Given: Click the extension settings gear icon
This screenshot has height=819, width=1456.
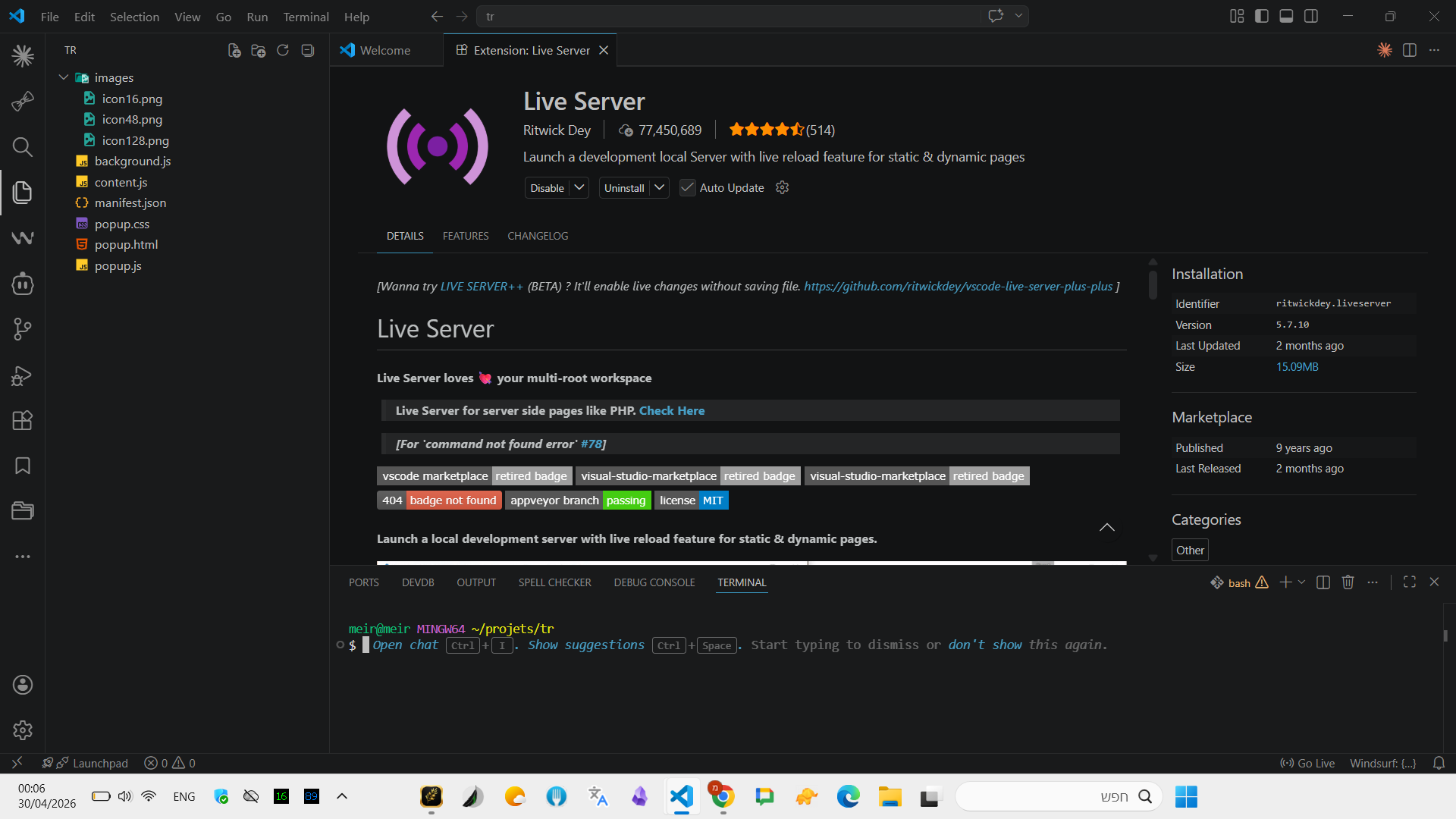Looking at the screenshot, I should (x=783, y=188).
